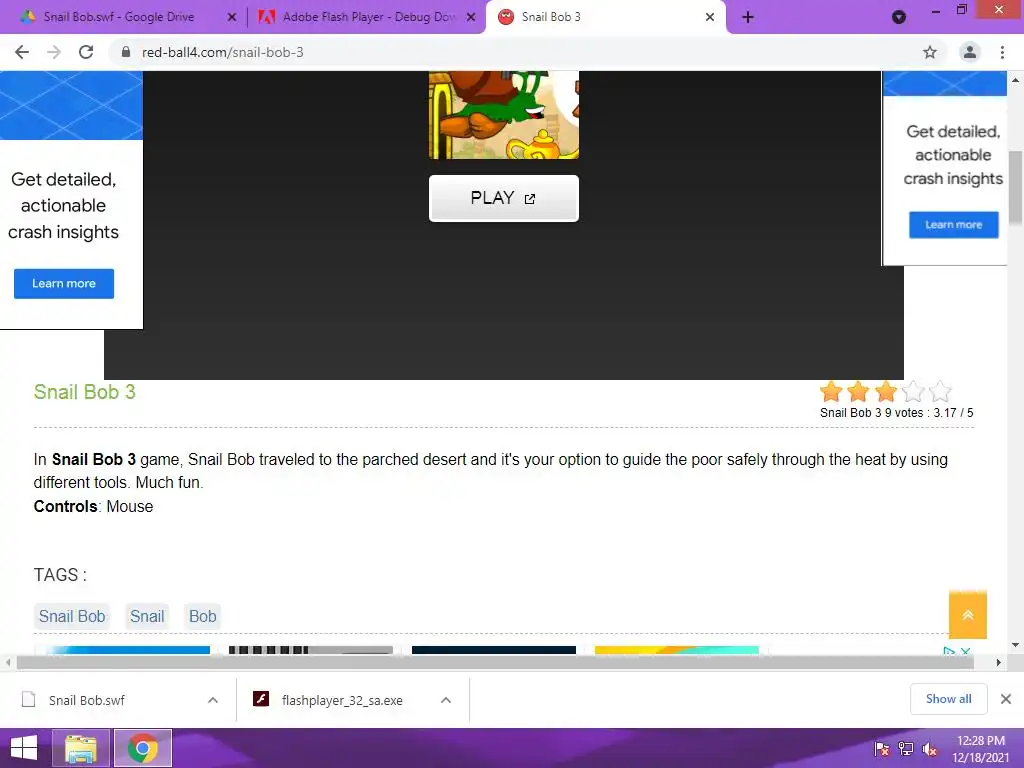This screenshot has width=1024, height=768.
Task: Rate the game three stars
Action: click(x=886, y=392)
